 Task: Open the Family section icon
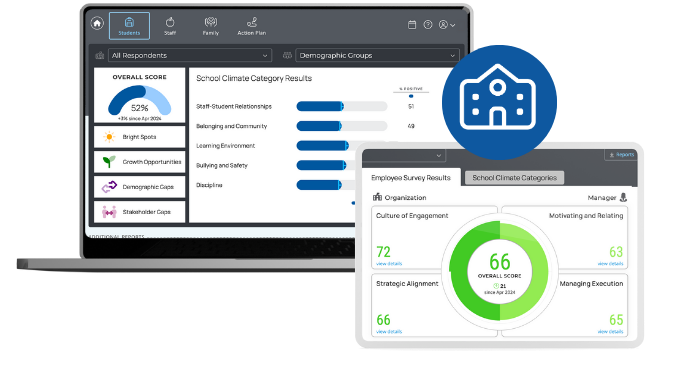211,22
